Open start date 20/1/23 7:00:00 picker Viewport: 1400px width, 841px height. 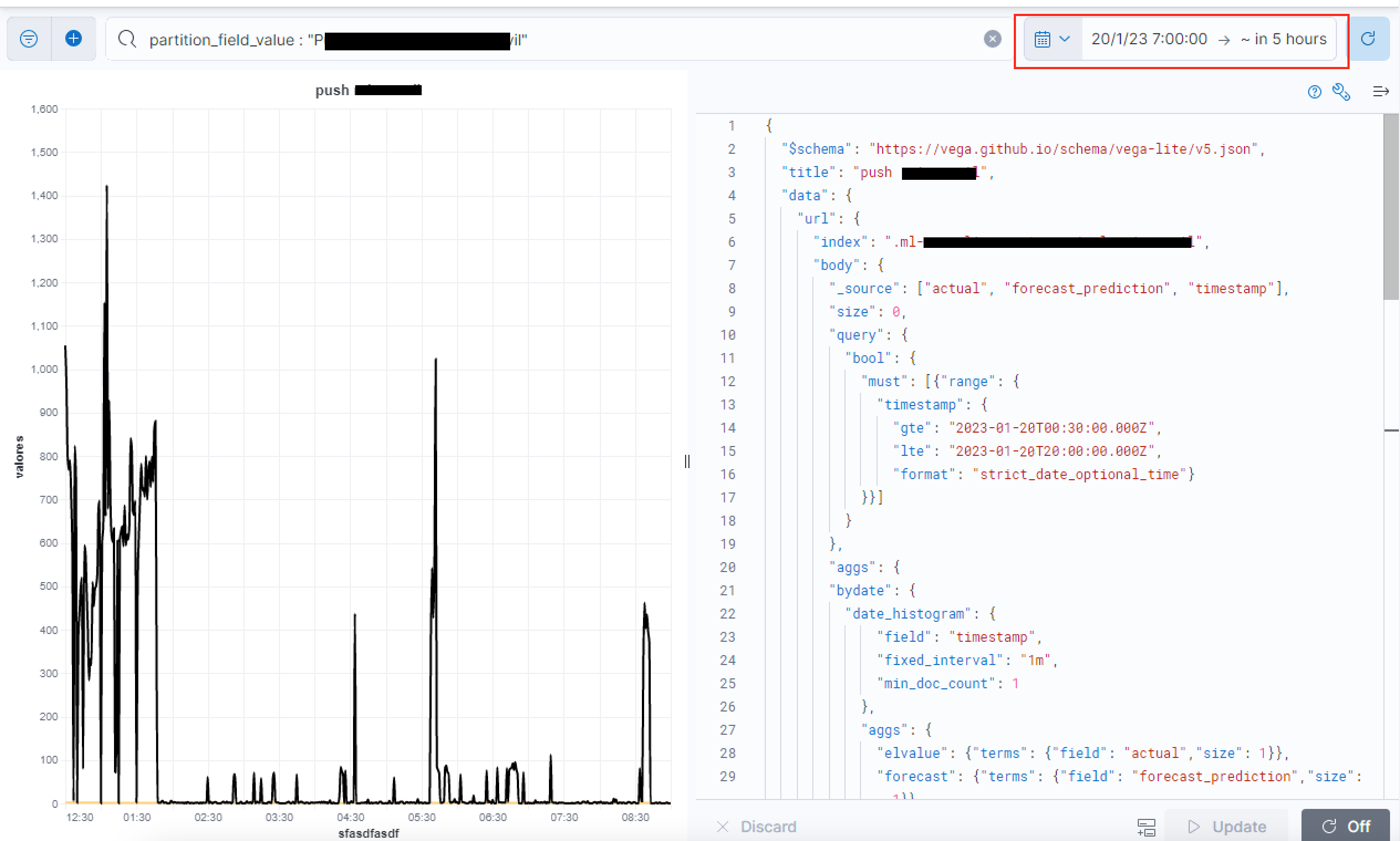(x=1149, y=39)
